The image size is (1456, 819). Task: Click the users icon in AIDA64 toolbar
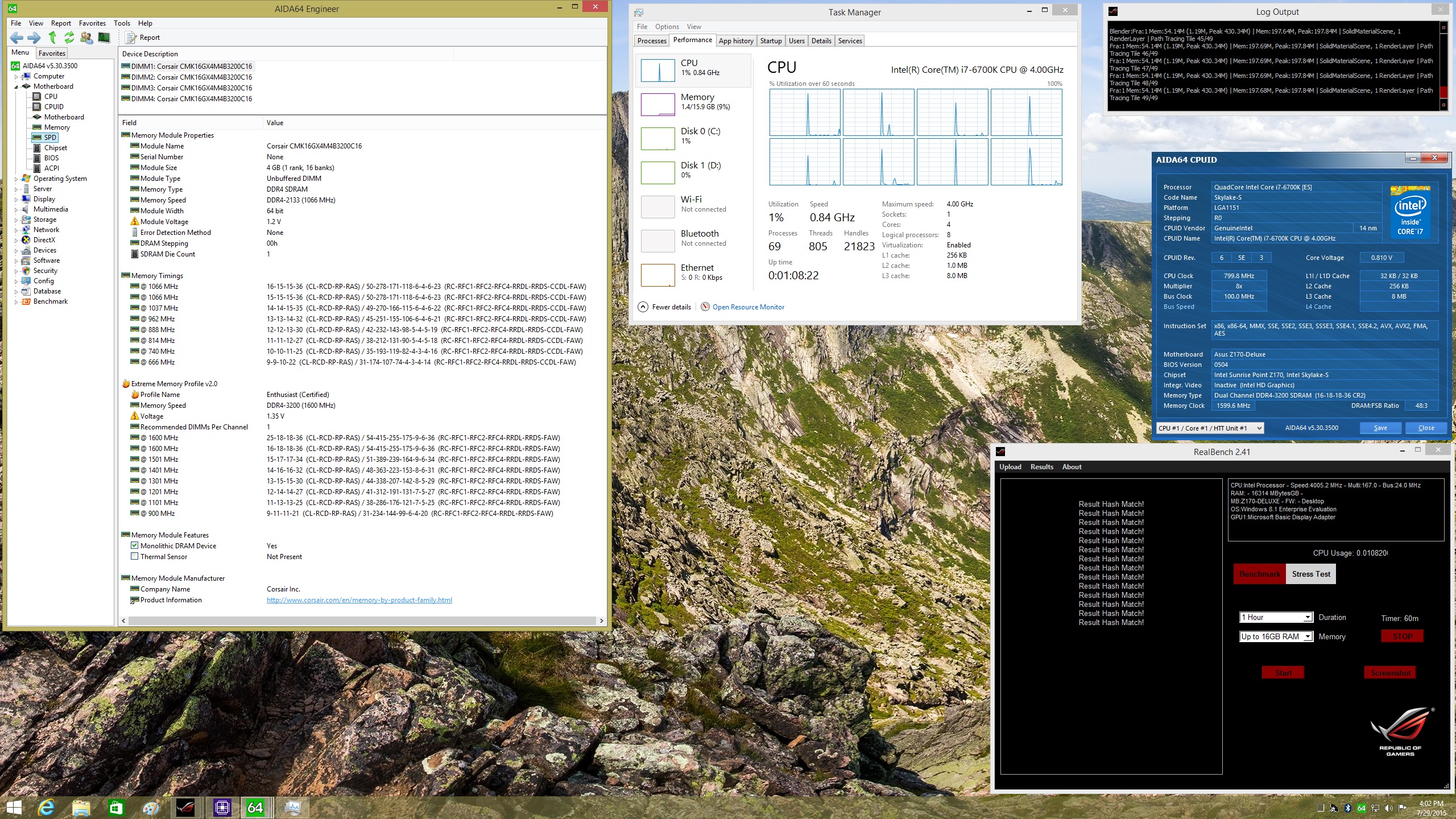pos(86,38)
